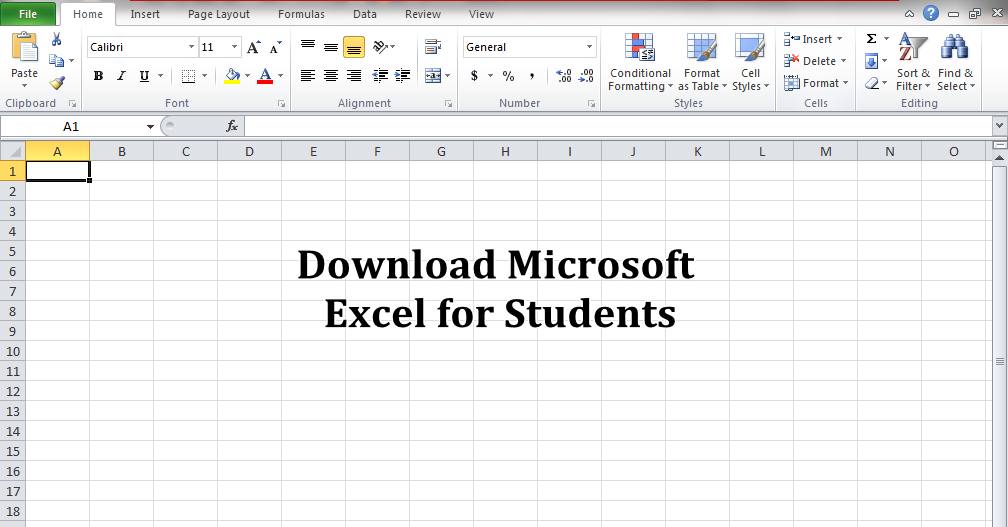Open the Calibri font name dropdown
The width and height of the screenshot is (1008, 527).
191,47
